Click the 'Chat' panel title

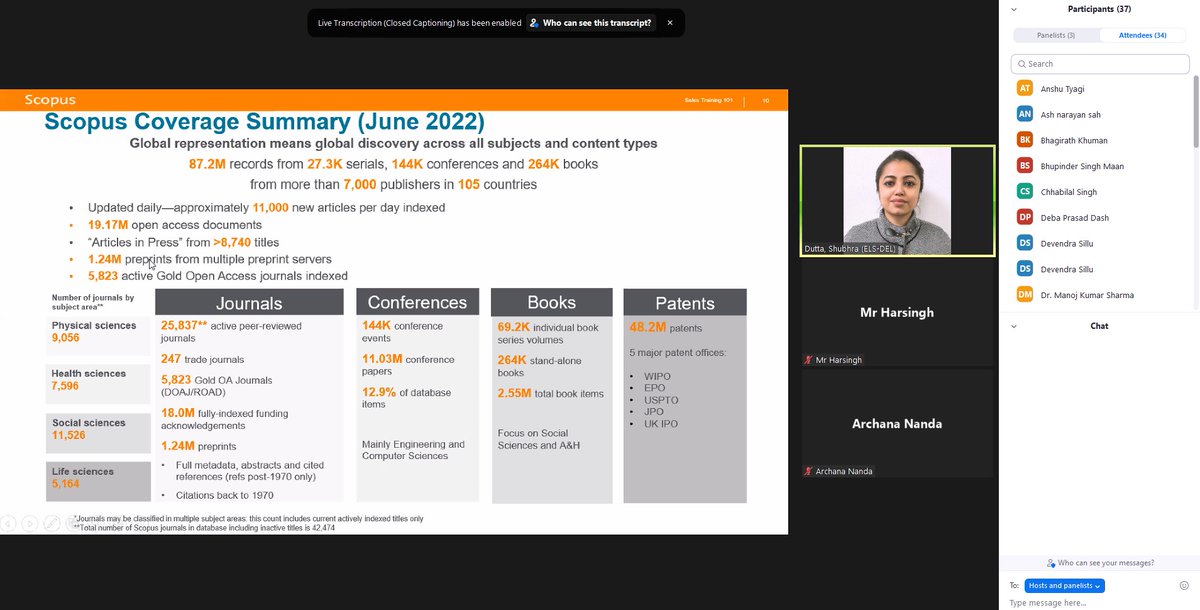click(x=1099, y=326)
